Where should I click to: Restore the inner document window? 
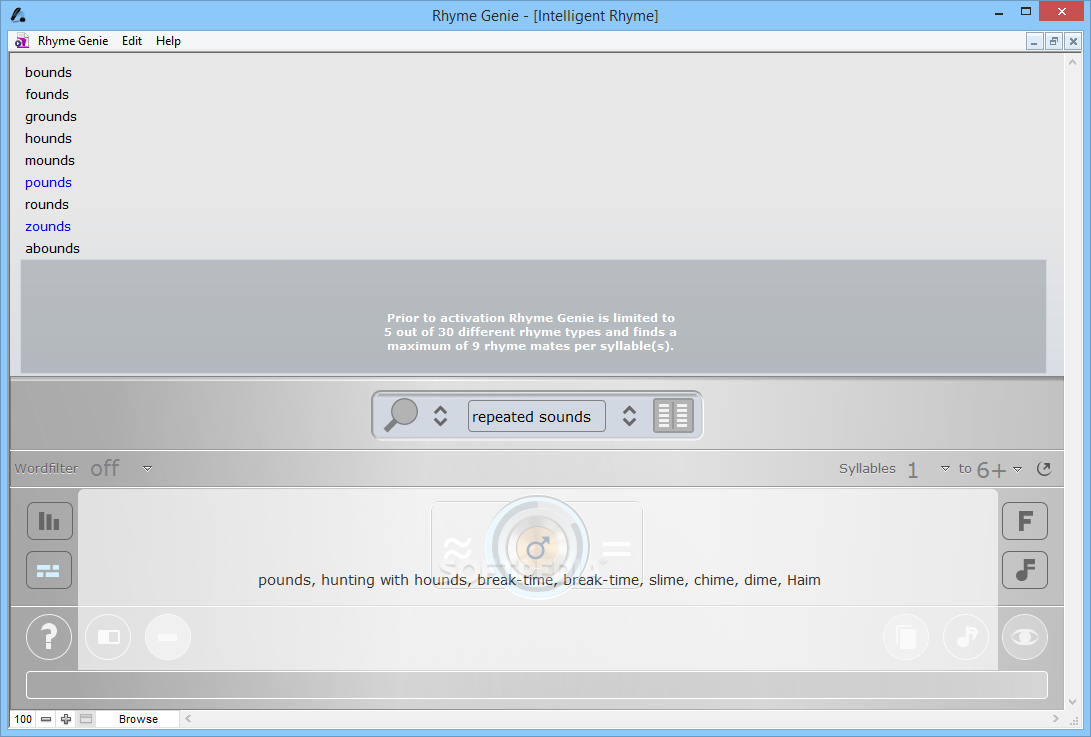tap(1053, 42)
